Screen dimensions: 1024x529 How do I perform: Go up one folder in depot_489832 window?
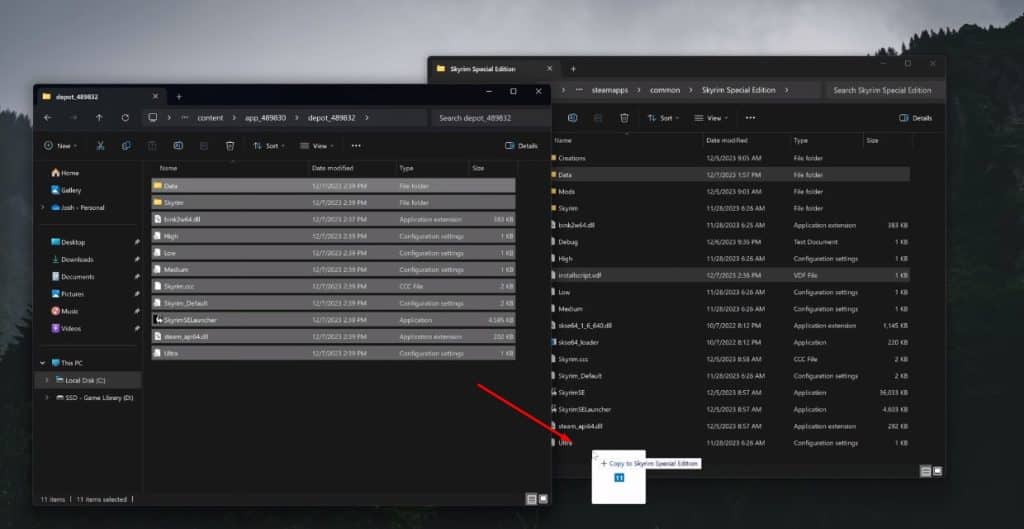point(99,118)
